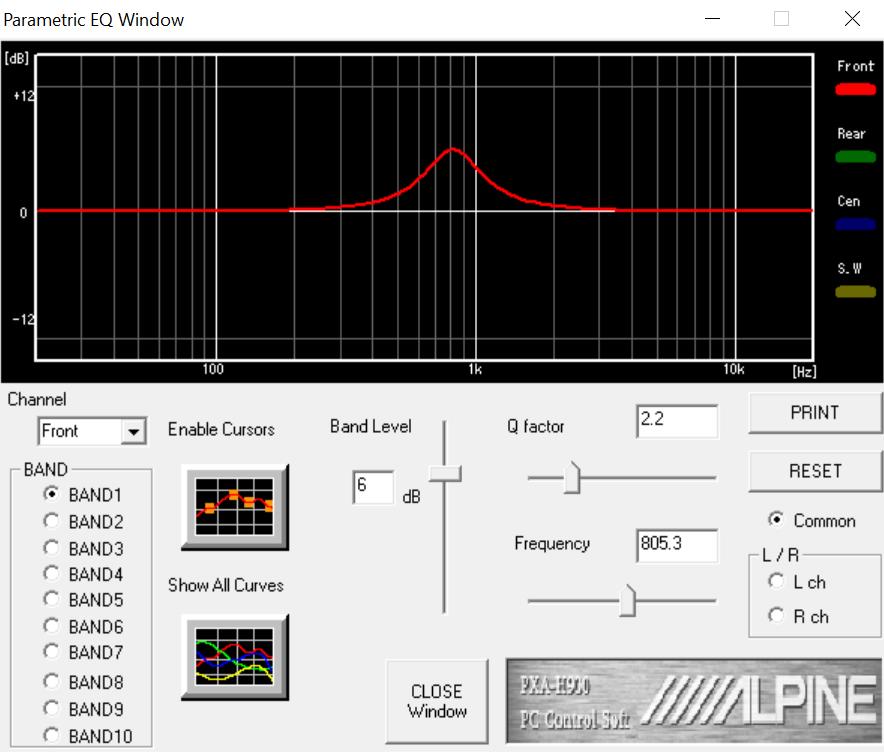
Task: Click the Q factor value field
Action: pyautogui.click(x=677, y=421)
